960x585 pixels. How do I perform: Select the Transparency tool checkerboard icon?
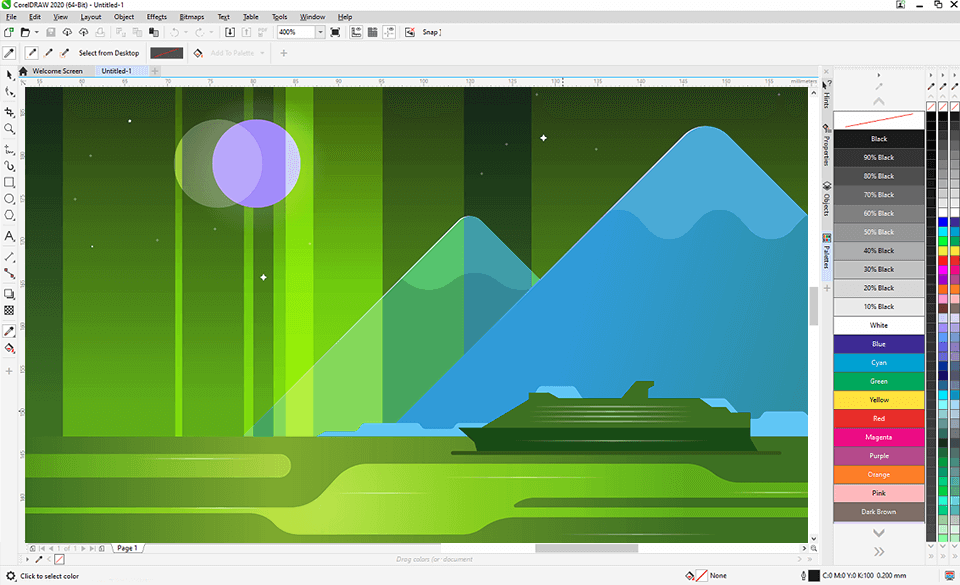(x=10, y=311)
